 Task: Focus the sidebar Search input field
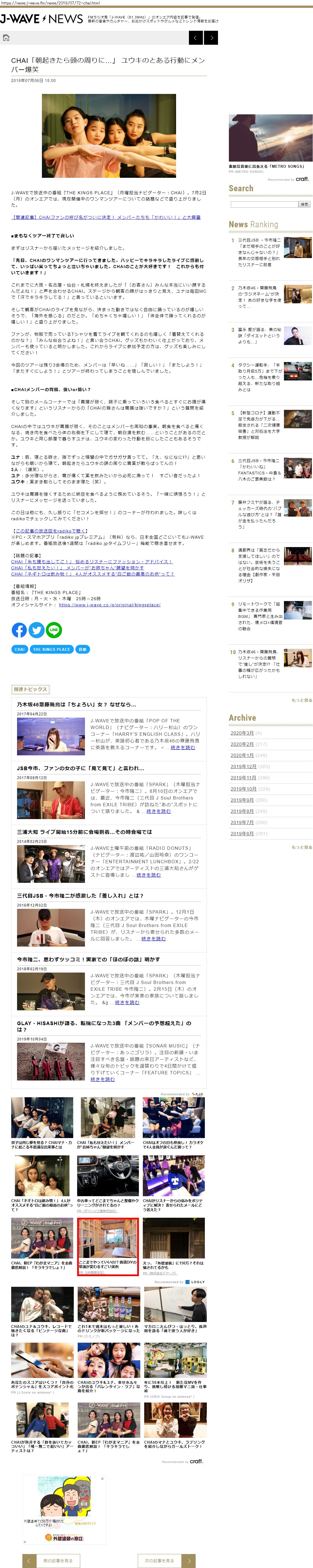pyautogui.click(x=264, y=205)
